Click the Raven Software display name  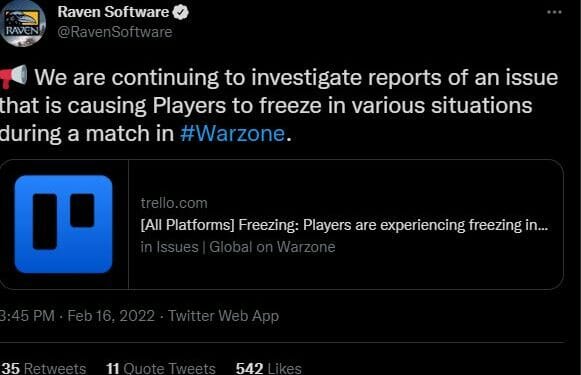tap(113, 12)
